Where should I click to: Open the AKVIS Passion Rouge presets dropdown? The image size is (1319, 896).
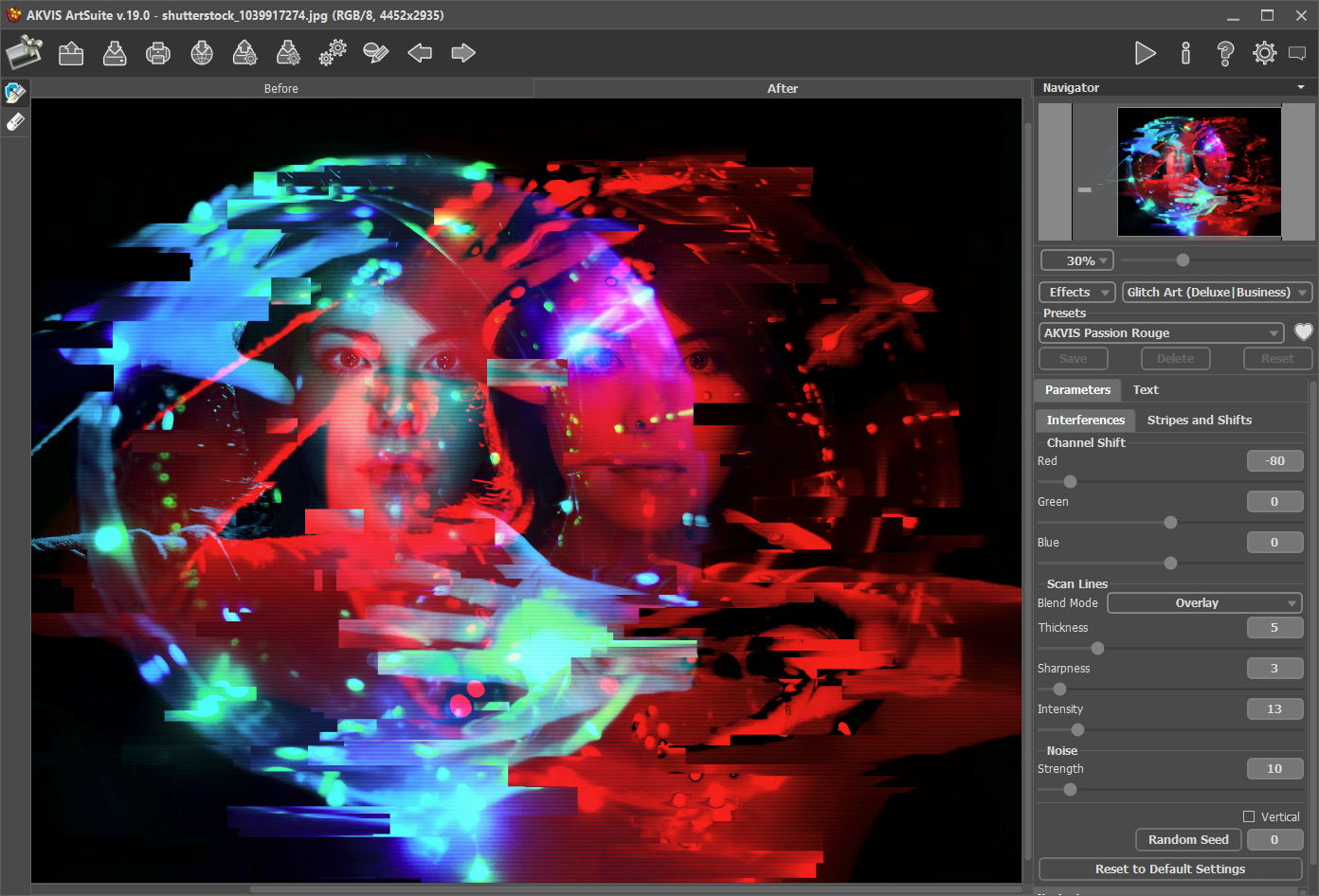tap(1161, 333)
